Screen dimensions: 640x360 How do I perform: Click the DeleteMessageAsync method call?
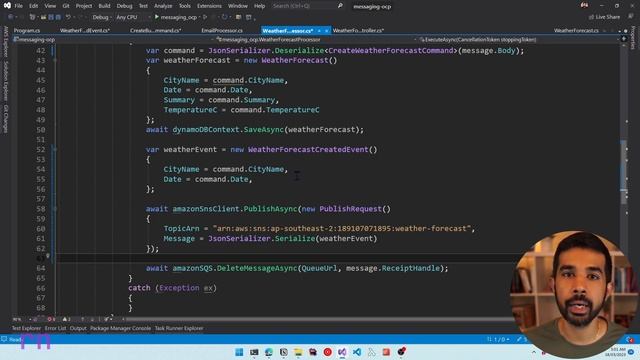pos(257,268)
